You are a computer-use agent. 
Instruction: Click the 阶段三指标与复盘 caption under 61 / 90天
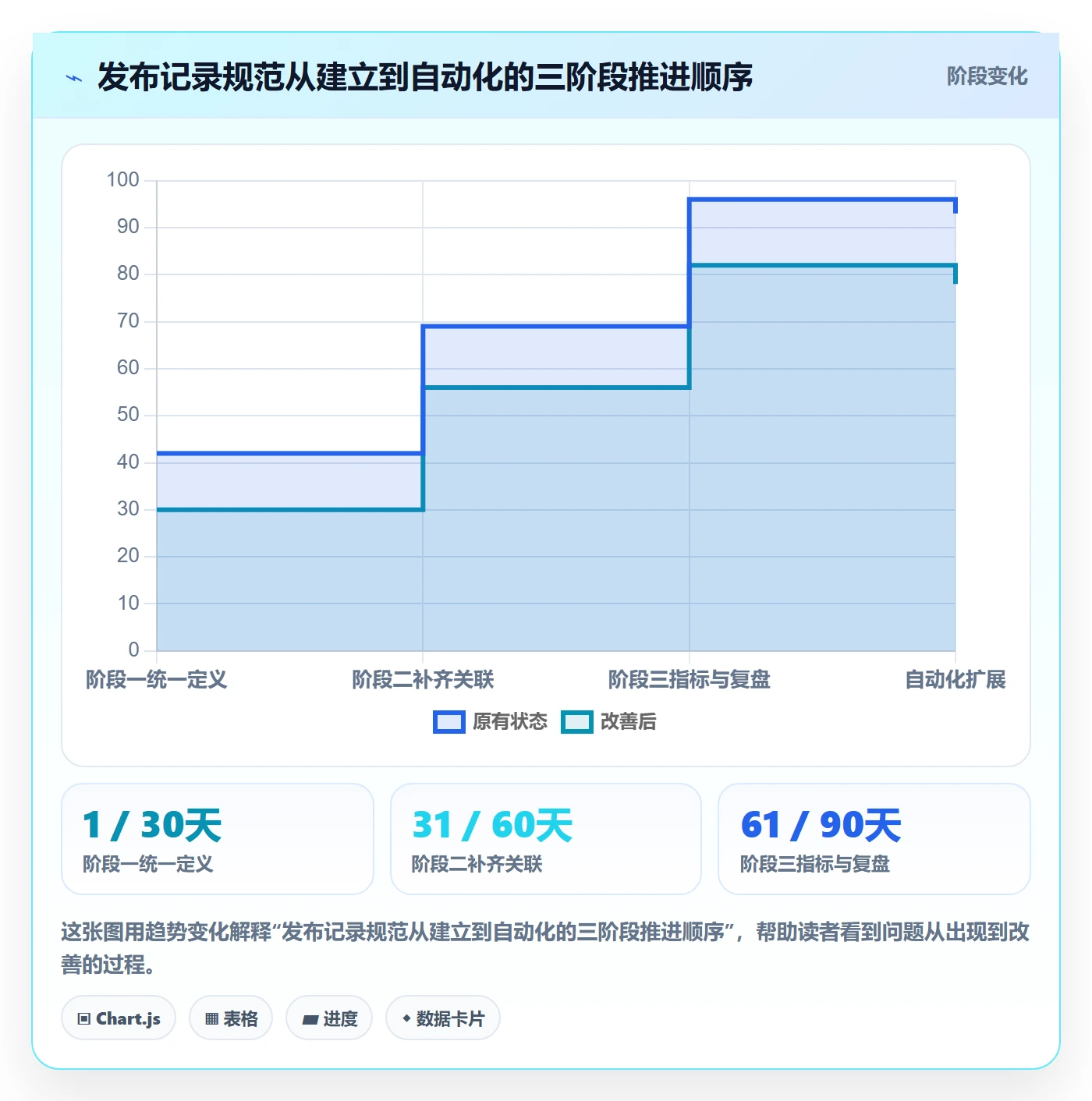(x=815, y=864)
